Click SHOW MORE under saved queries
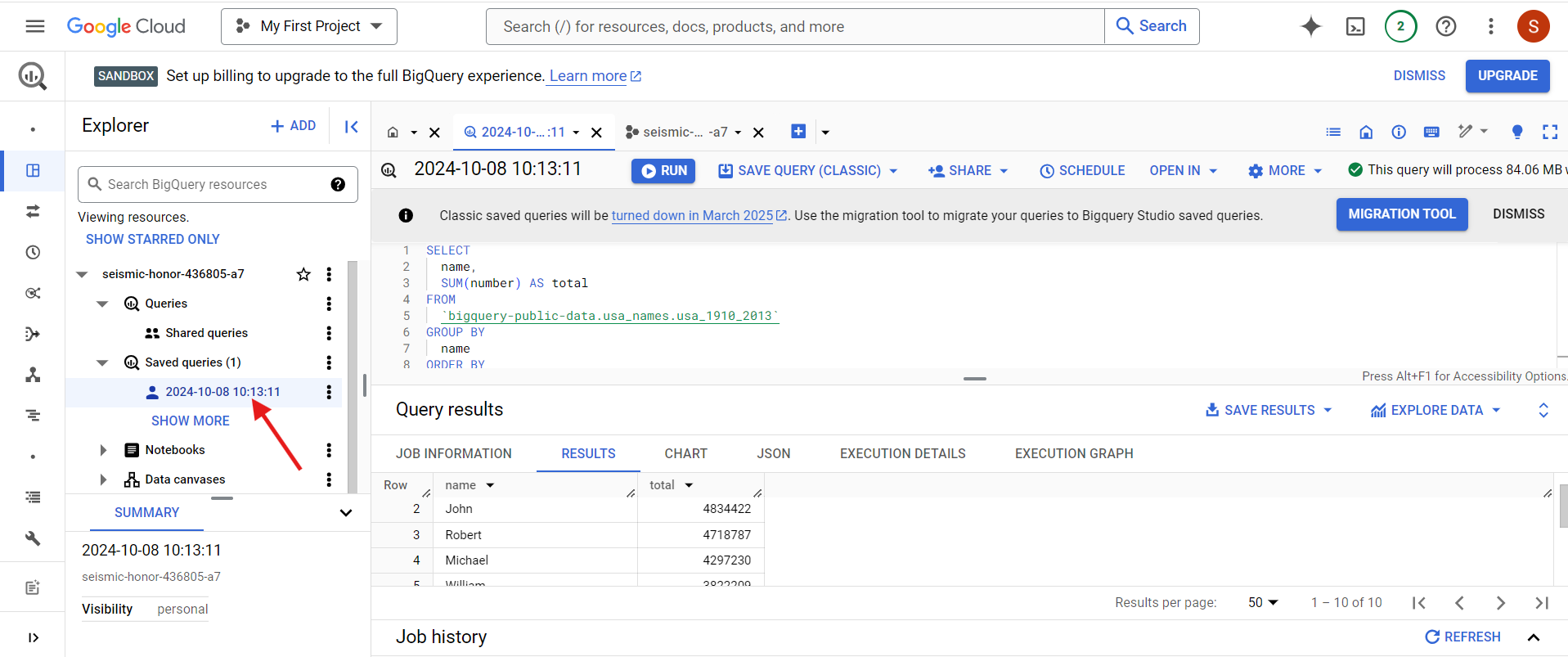1568x657 pixels. 191,421
